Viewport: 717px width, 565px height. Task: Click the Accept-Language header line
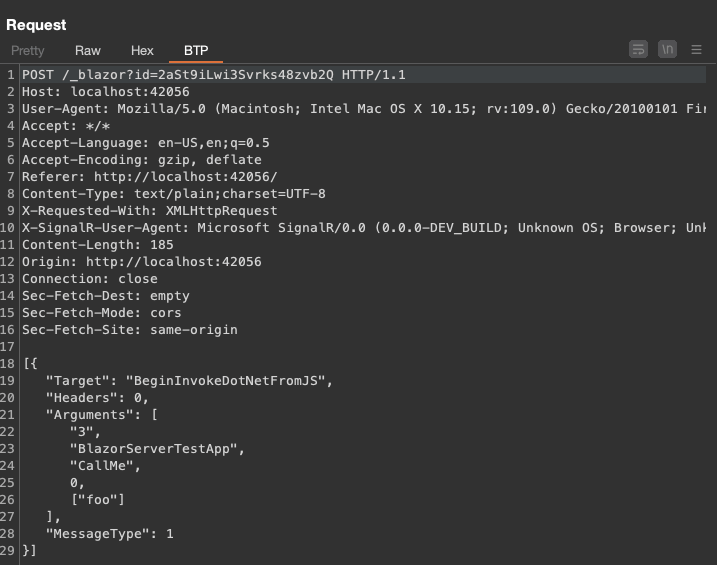point(145,143)
